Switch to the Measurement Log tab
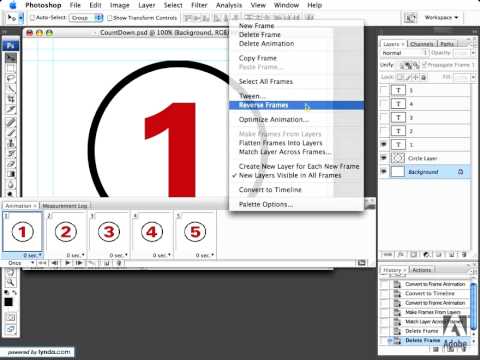This screenshot has width=480, height=360. tap(65, 206)
